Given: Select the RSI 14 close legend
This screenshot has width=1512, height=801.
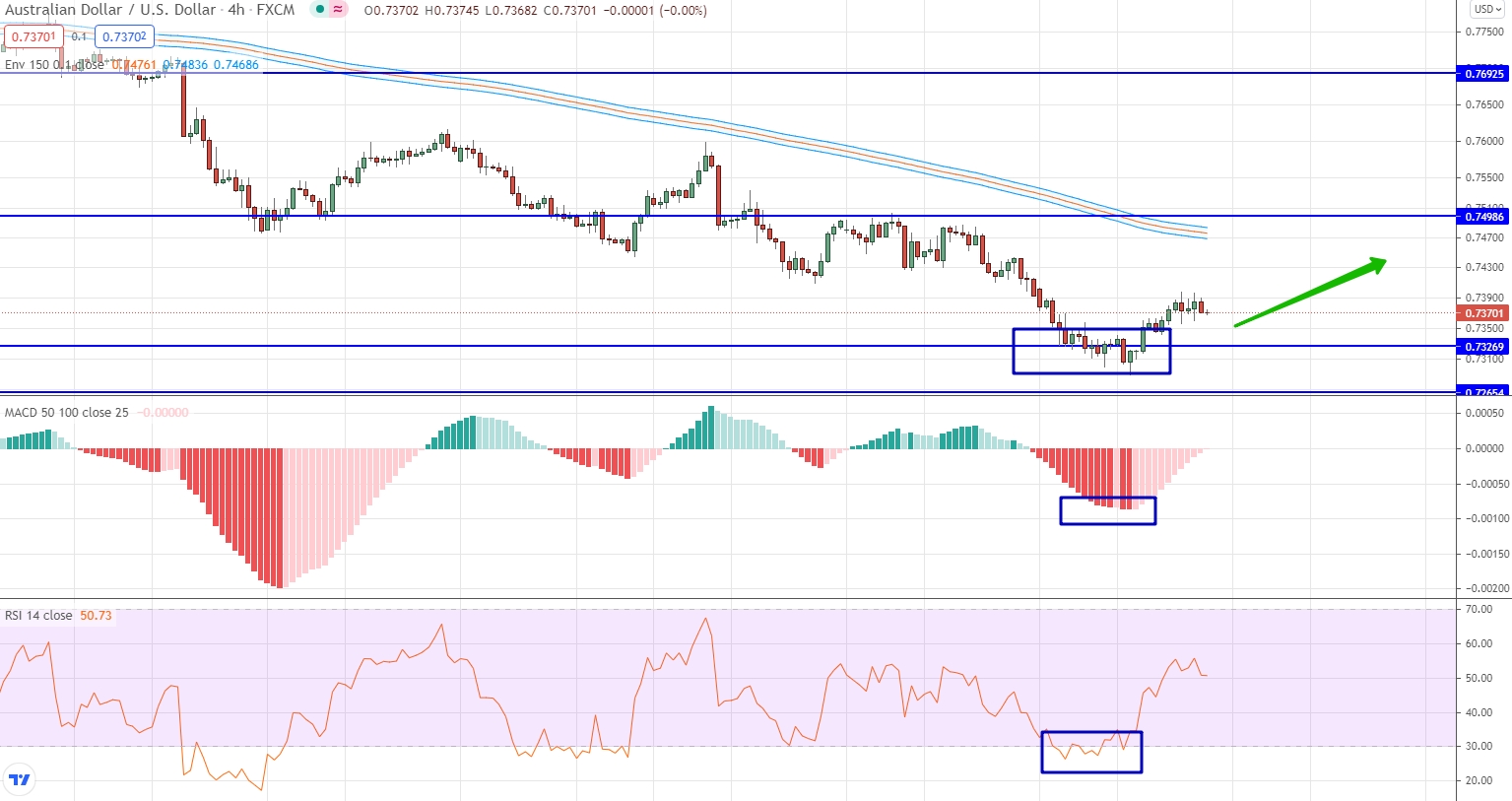Looking at the screenshot, I should coord(38,616).
